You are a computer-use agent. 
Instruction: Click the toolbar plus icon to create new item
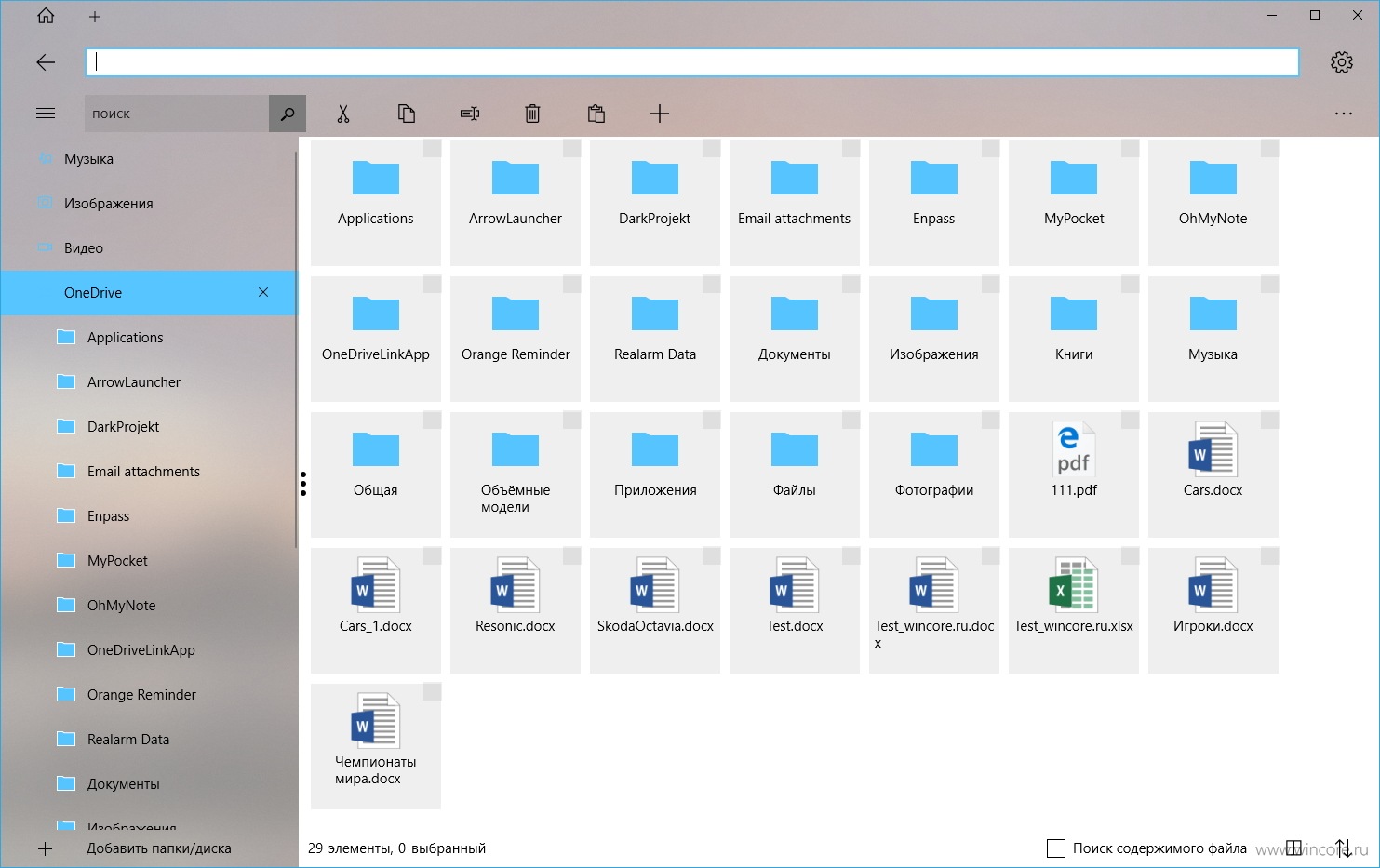click(660, 114)
